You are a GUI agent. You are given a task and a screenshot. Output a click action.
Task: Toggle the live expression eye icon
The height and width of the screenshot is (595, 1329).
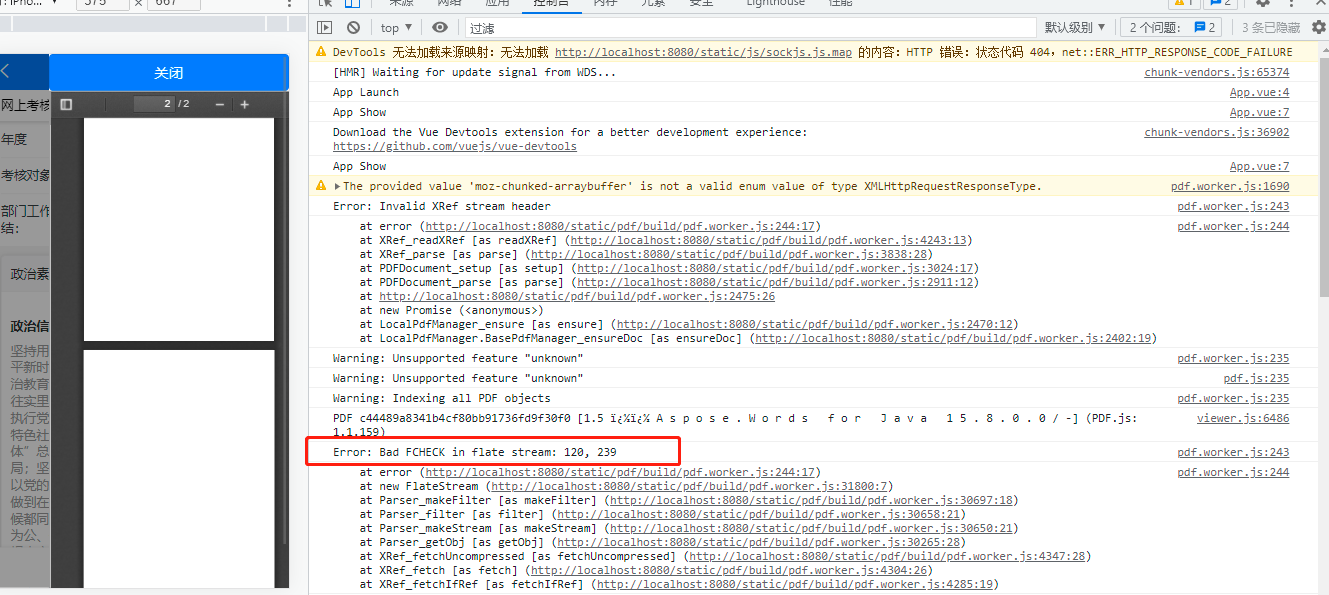point(440,28)
